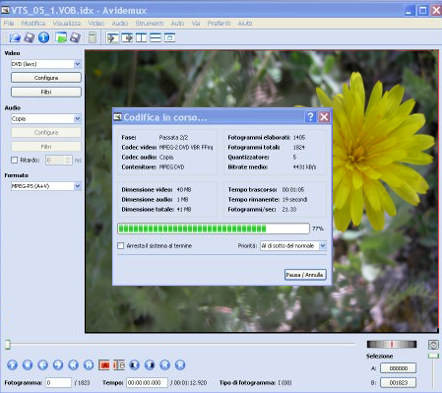Click the Passata 2/2 phase value
442x393 pixels.
click(173, 137)
